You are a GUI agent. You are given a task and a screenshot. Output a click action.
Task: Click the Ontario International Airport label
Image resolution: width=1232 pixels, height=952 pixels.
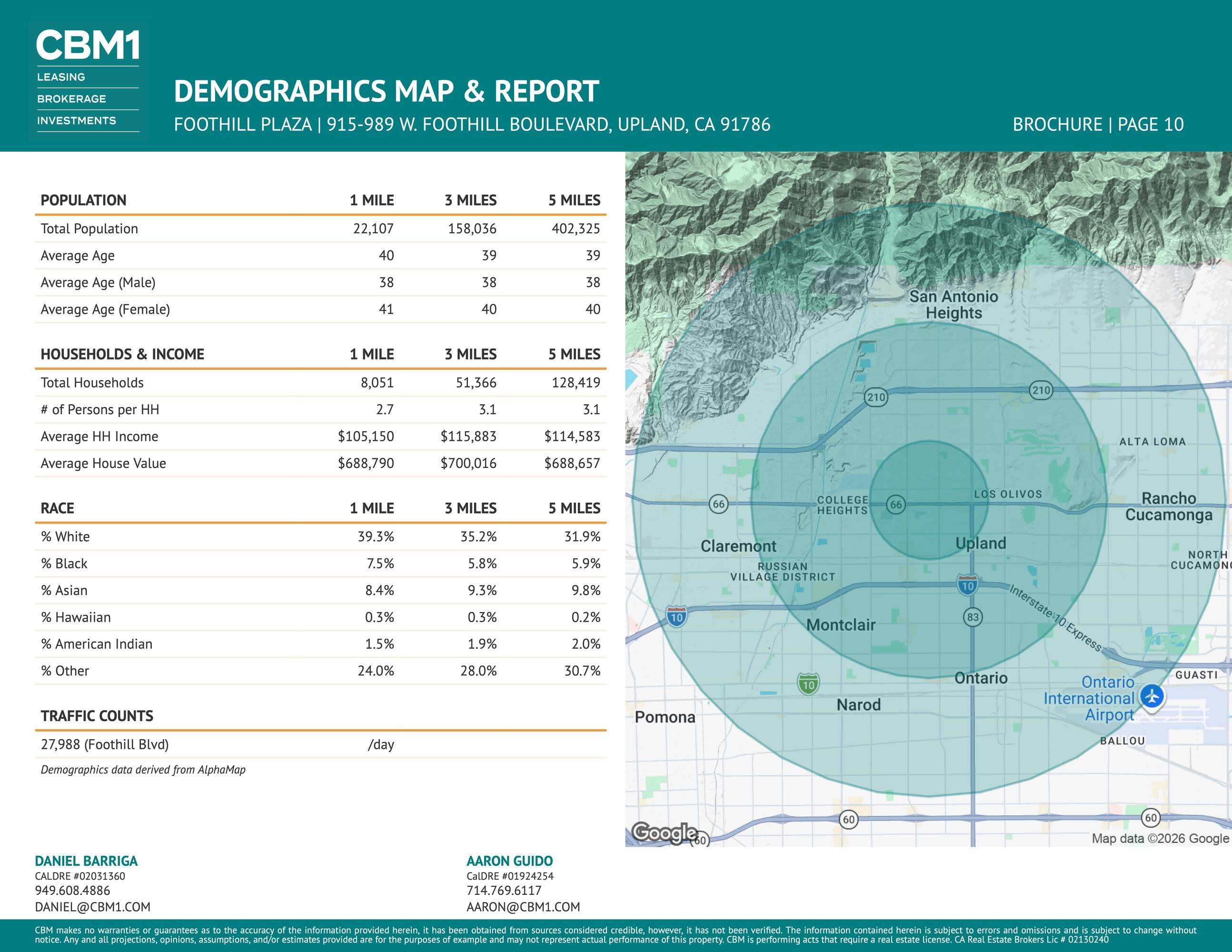[1089, 698]
